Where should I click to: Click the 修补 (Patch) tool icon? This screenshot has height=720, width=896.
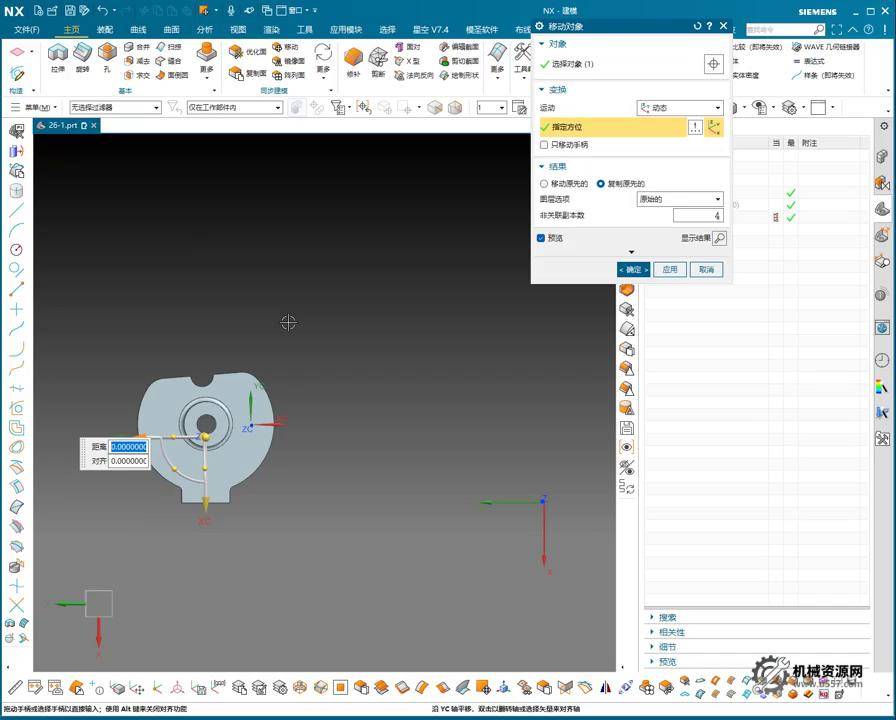pyautogui.click(x=353, y=58)
